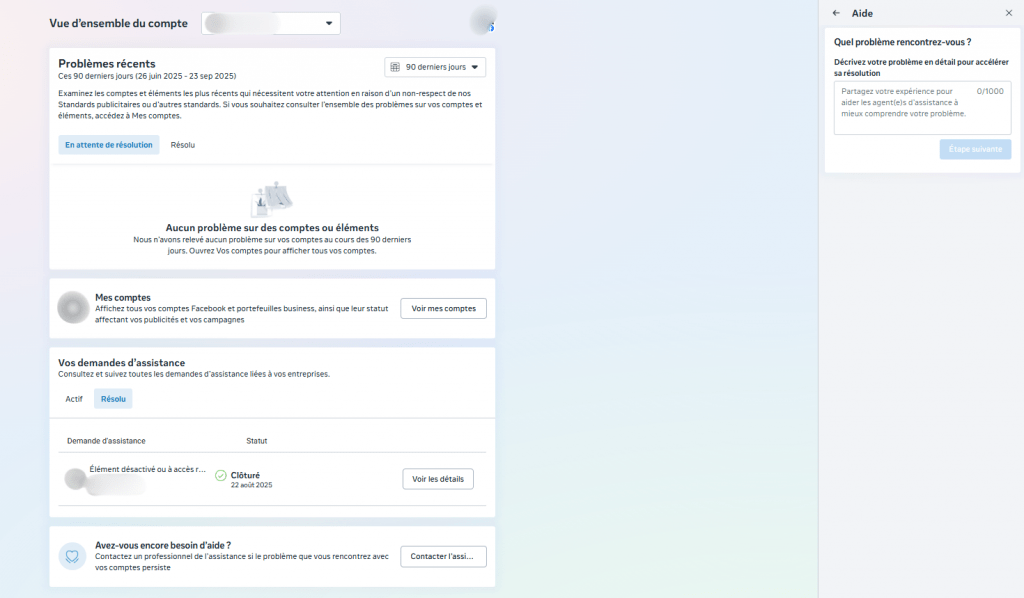Open the profile avatar at top right
Viewport: 1024px width, 598px height.
[x=483, y=20]
